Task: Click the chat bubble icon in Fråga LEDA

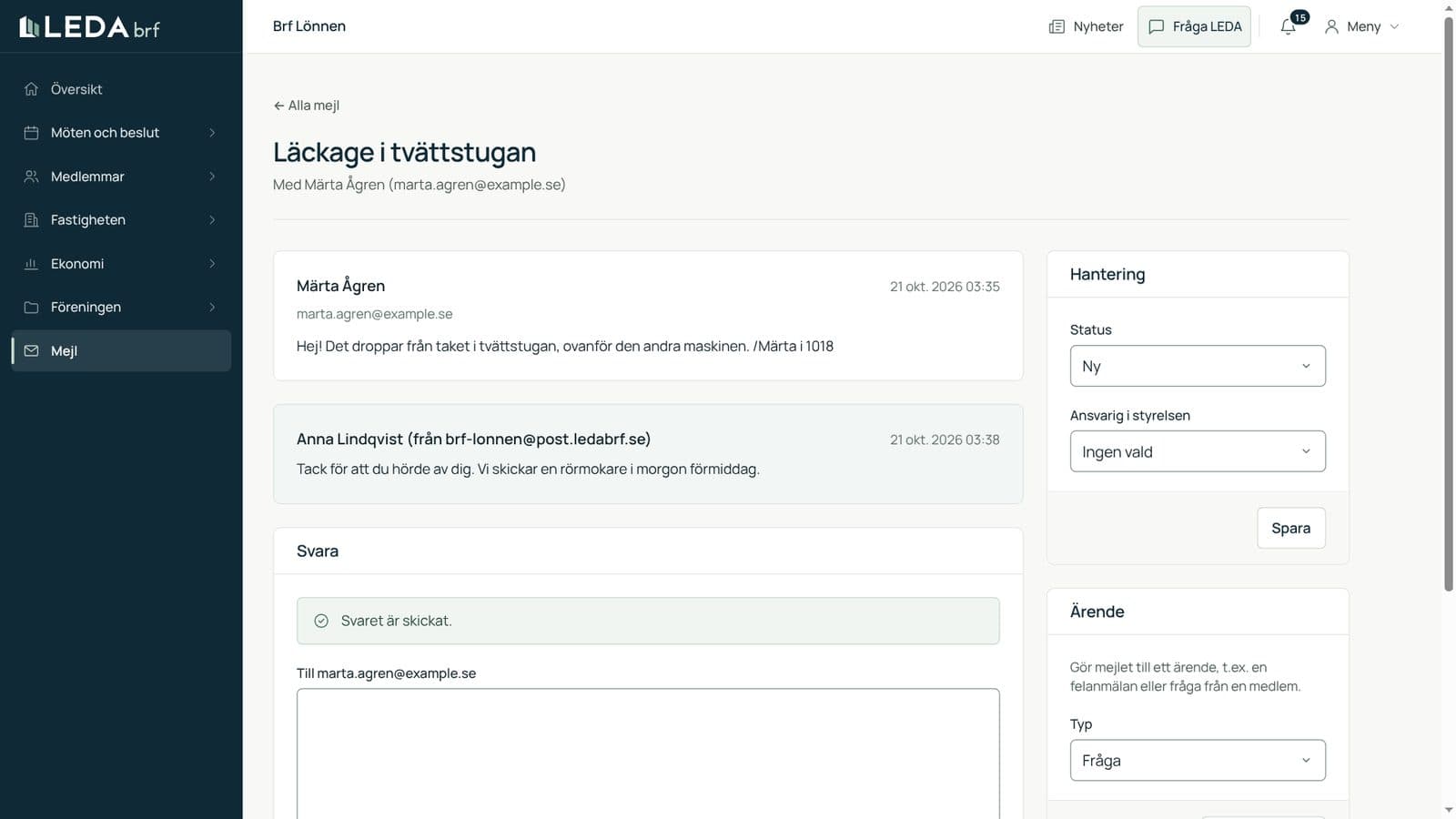Action: (x=1157, y=27)
